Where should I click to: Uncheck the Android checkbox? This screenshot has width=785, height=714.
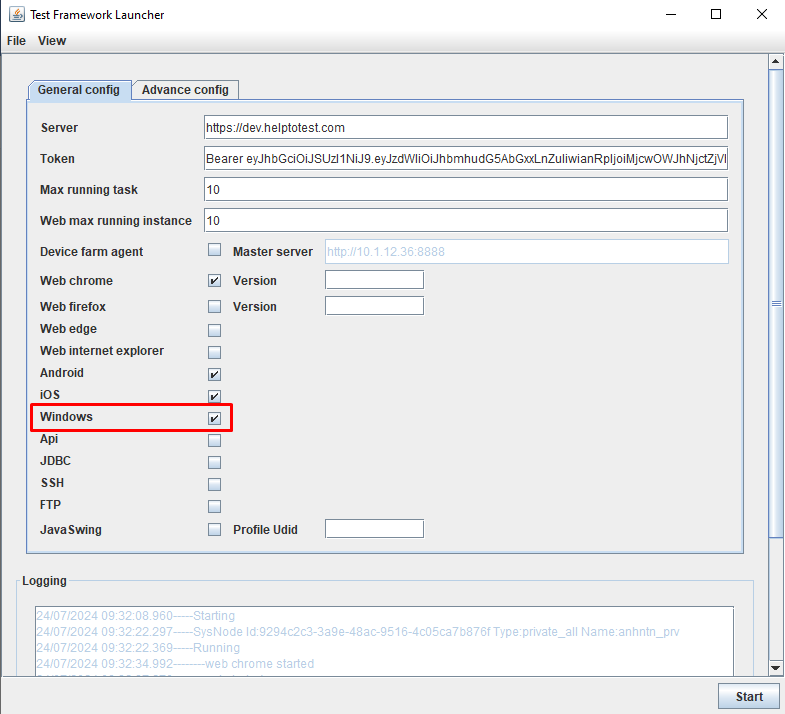pyautogui.click(x=214, y=374)
